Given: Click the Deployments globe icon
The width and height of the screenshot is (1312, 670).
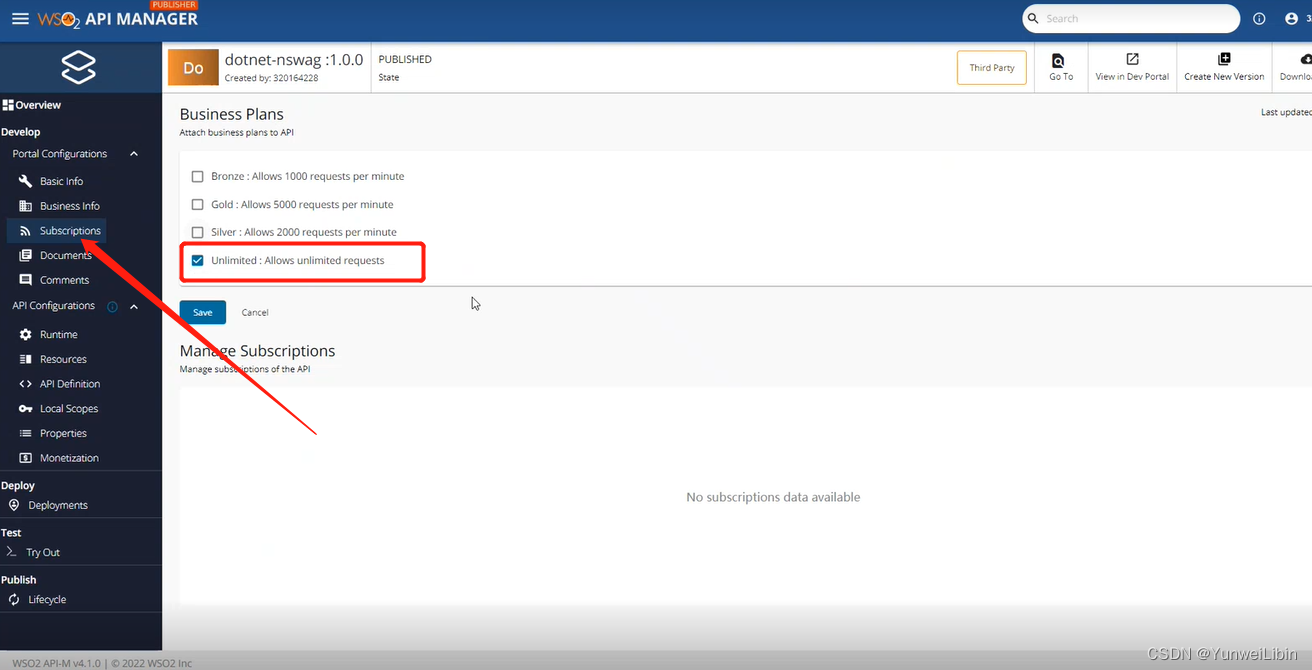Looking at the screenshot, I should coord(14,505).
